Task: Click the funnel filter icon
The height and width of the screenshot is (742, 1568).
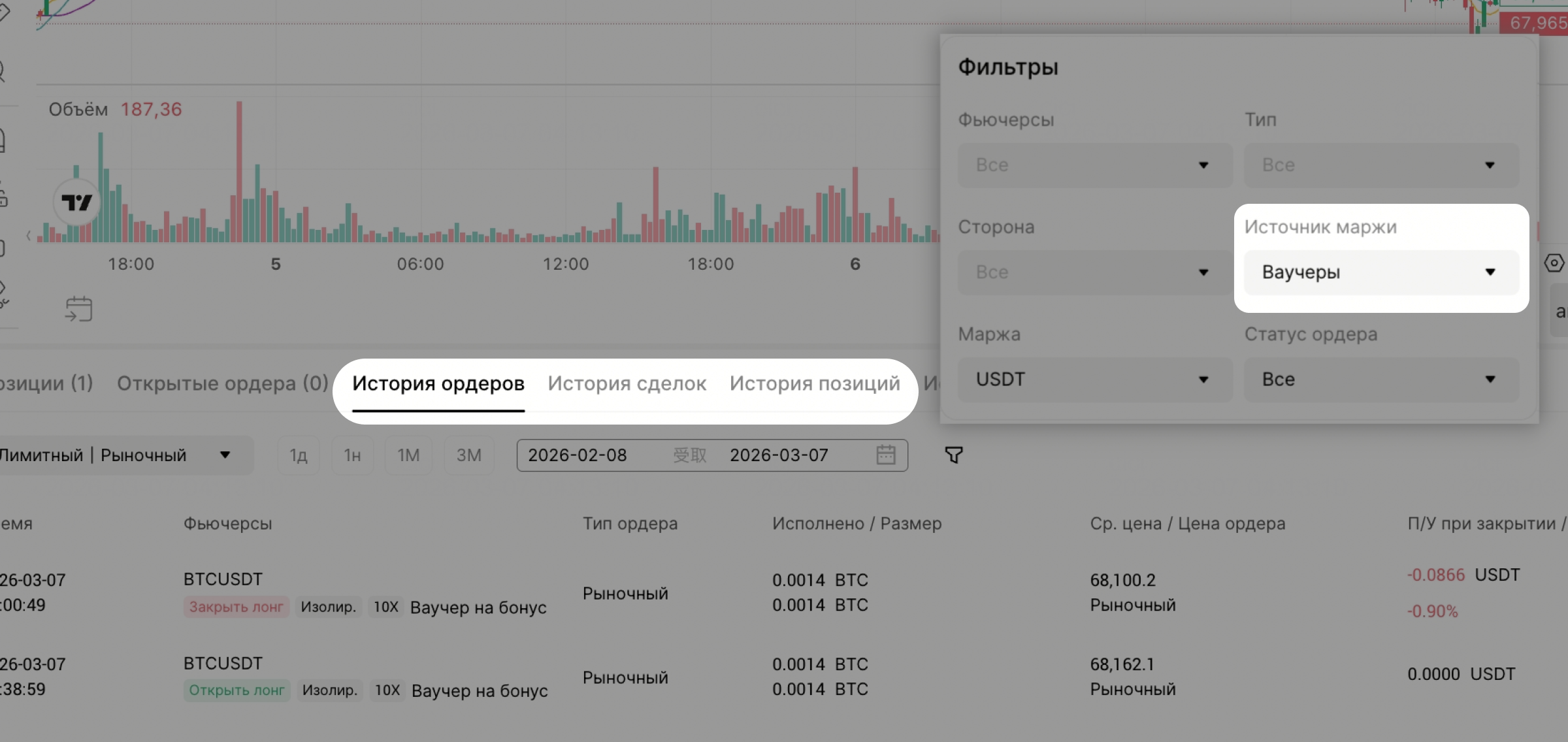Action: pyautogui.click(x=954, y=455)
